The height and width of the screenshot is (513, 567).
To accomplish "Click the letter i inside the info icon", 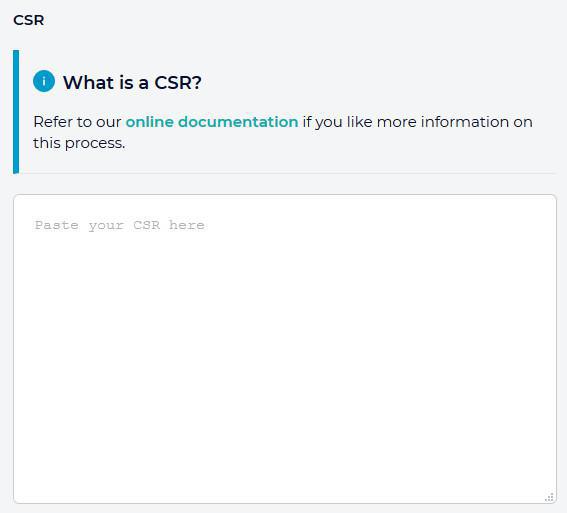I will pos(44,81).
